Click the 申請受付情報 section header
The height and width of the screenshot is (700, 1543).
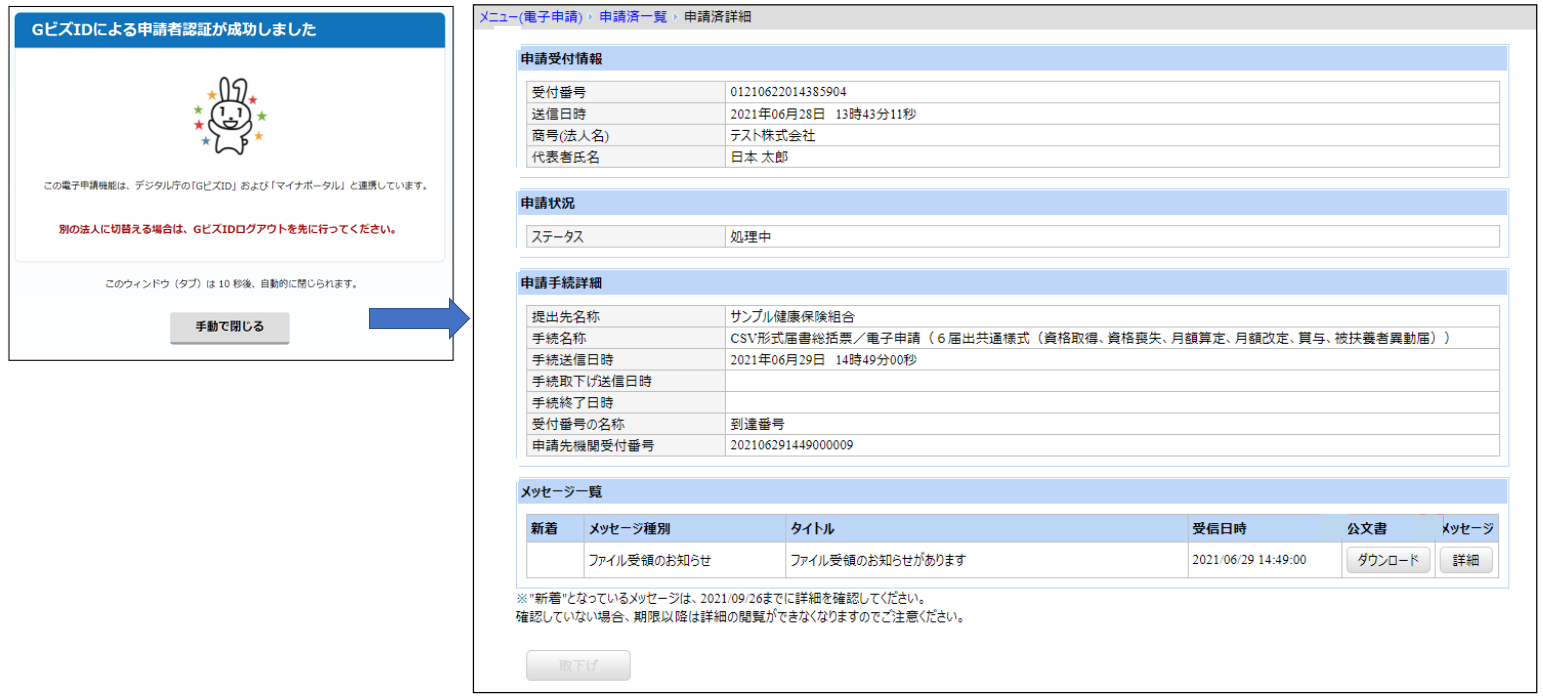[1012, 59]
